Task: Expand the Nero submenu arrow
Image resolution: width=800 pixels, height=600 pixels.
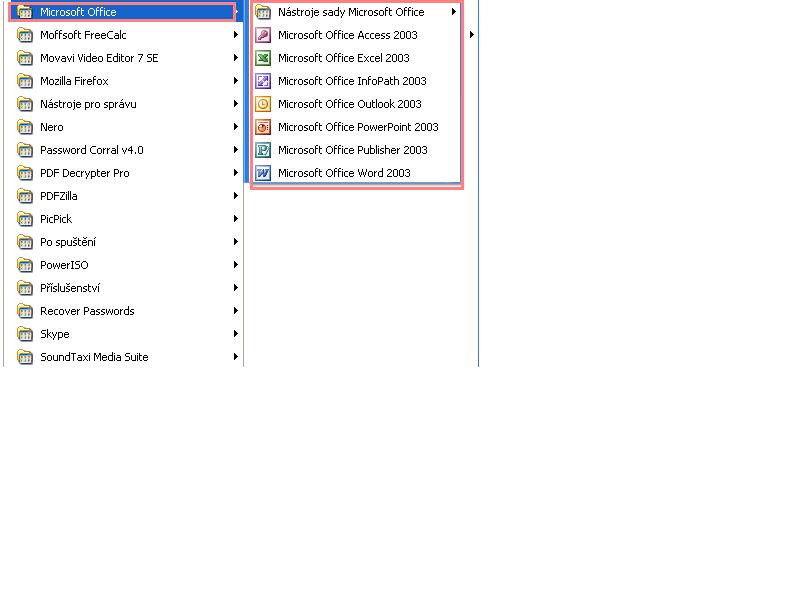Action: point(236,126)
